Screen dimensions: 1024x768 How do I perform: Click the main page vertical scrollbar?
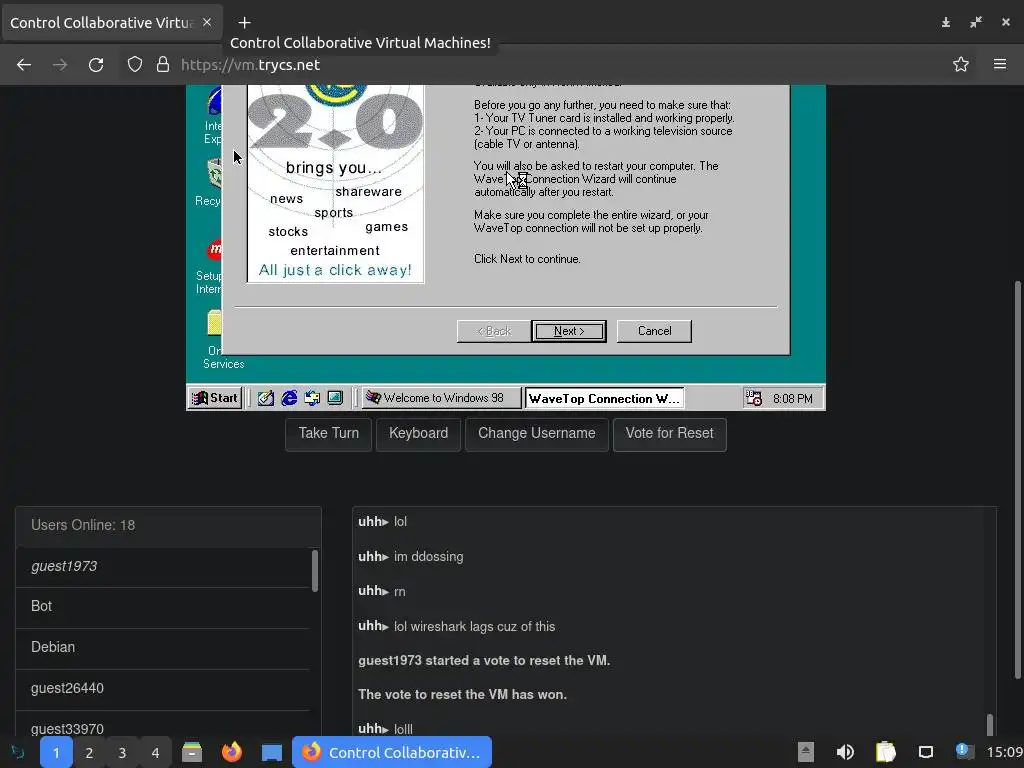(1017, 480)
